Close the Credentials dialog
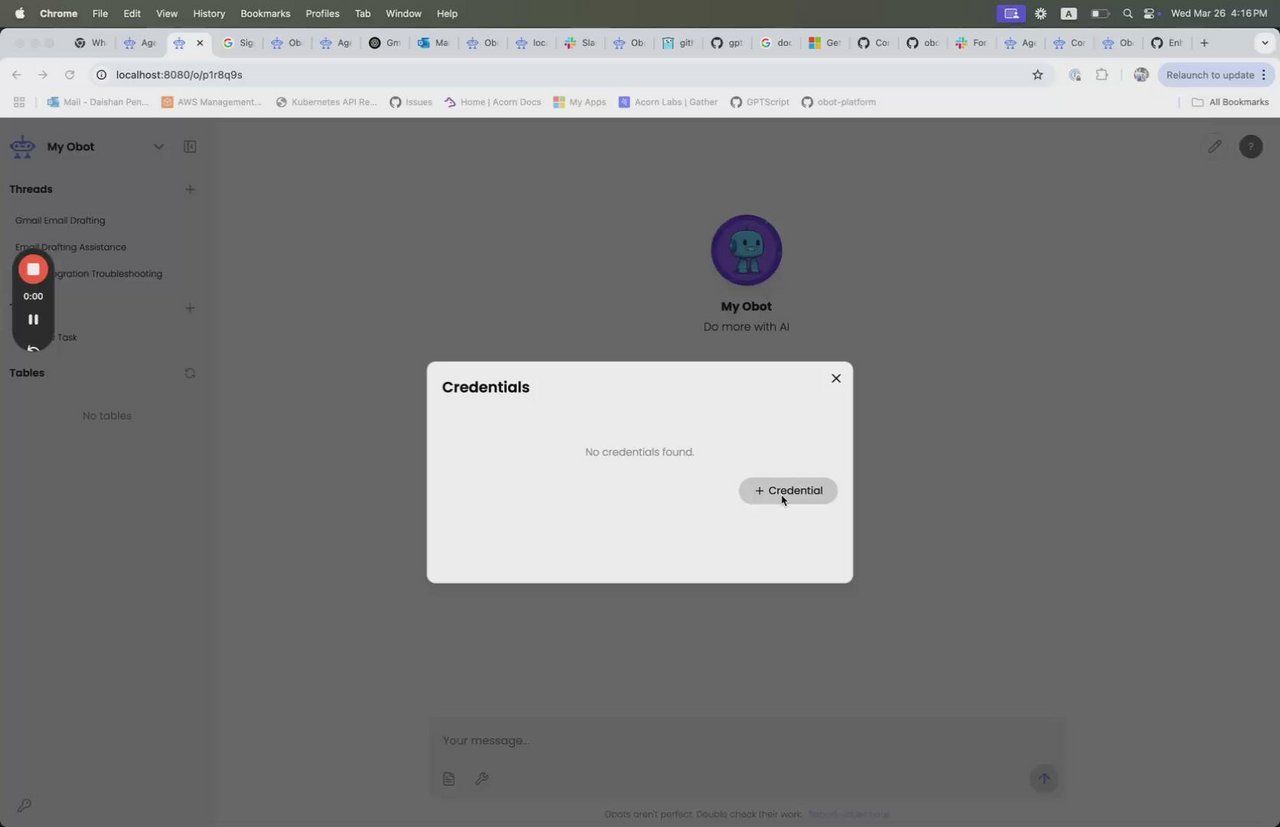 [836, 378]
